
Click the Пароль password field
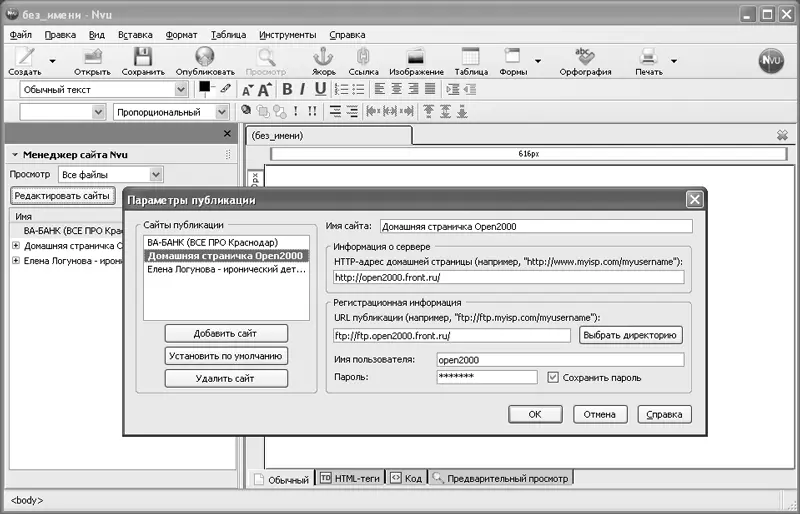pos(487,377)
